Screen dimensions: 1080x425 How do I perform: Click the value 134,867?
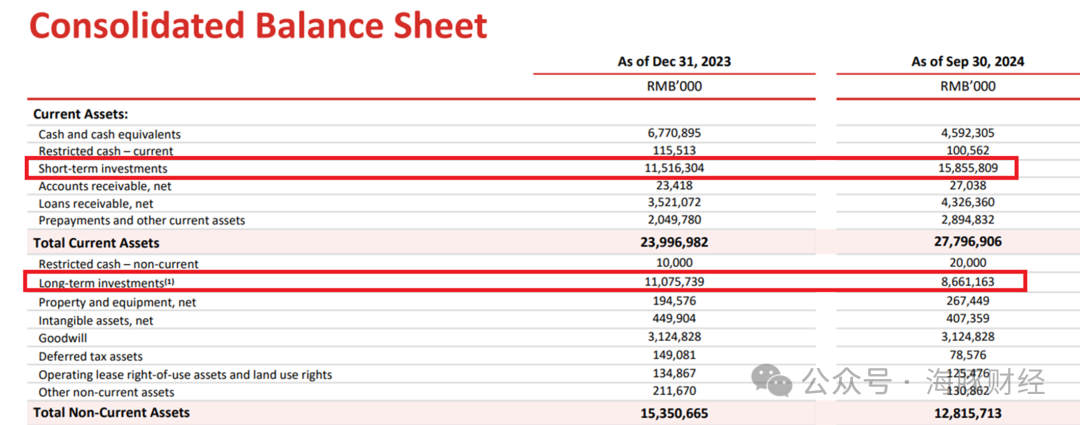[x=674, y=373]
